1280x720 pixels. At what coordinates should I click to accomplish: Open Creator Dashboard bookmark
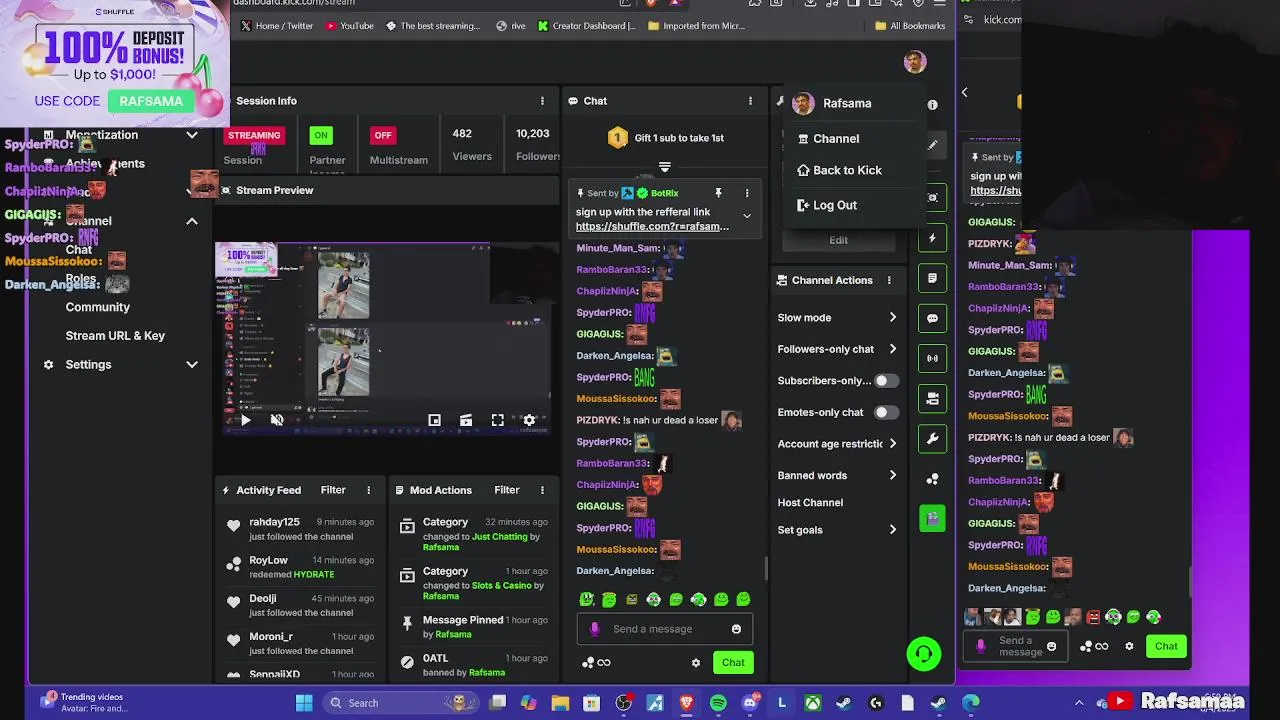pos(587,26)
